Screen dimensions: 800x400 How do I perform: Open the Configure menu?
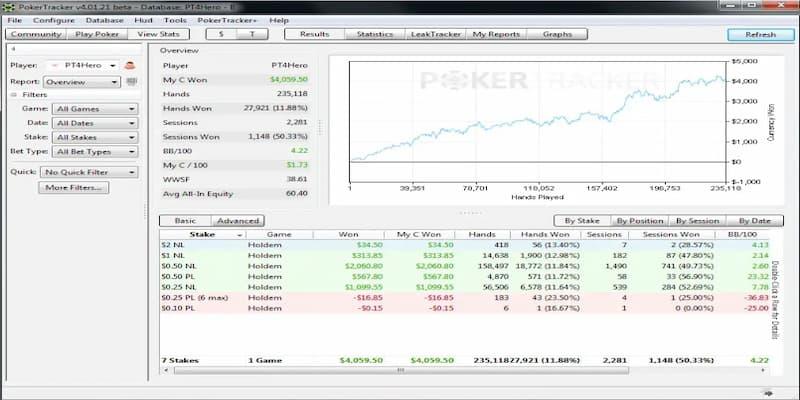54,20
